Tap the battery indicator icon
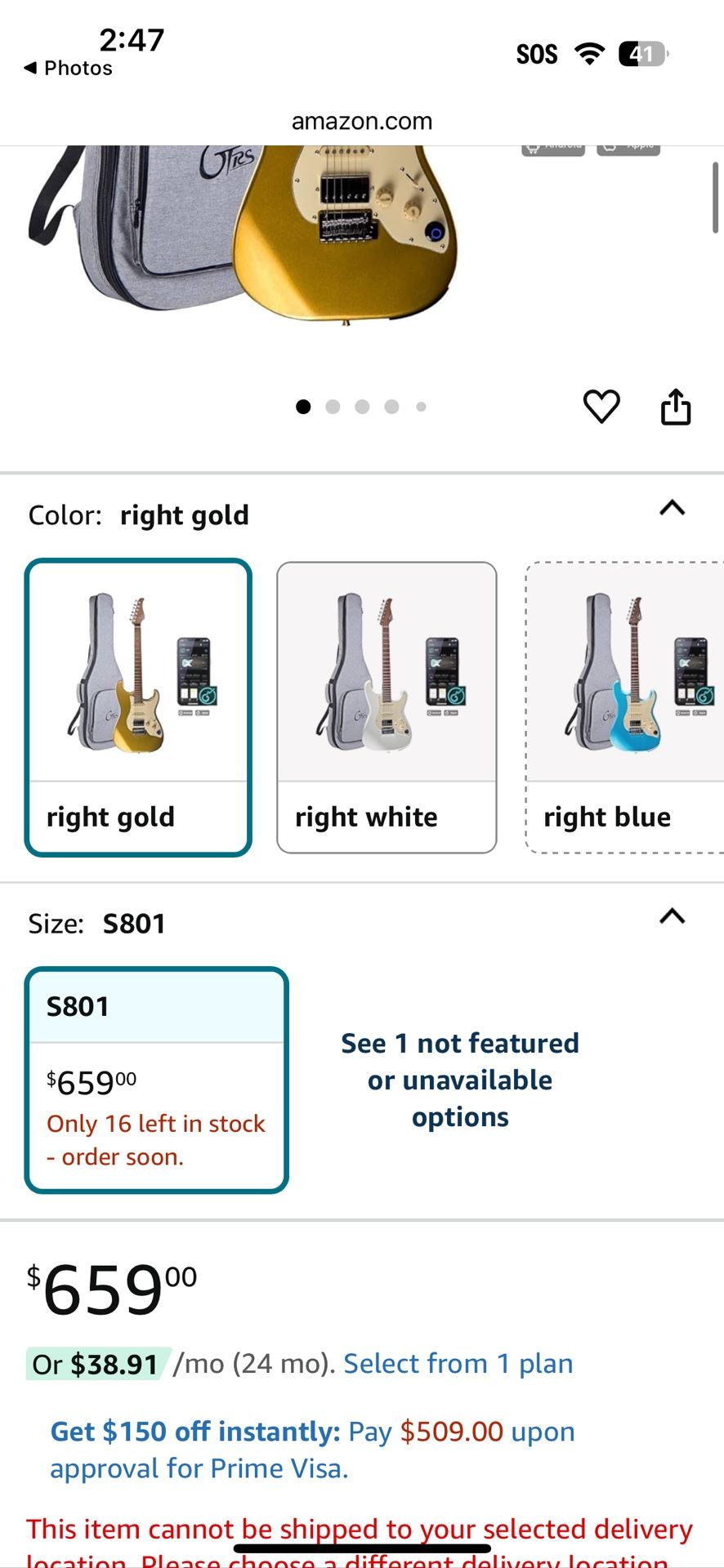724x1568 pixels. click(x=642, y=54)
